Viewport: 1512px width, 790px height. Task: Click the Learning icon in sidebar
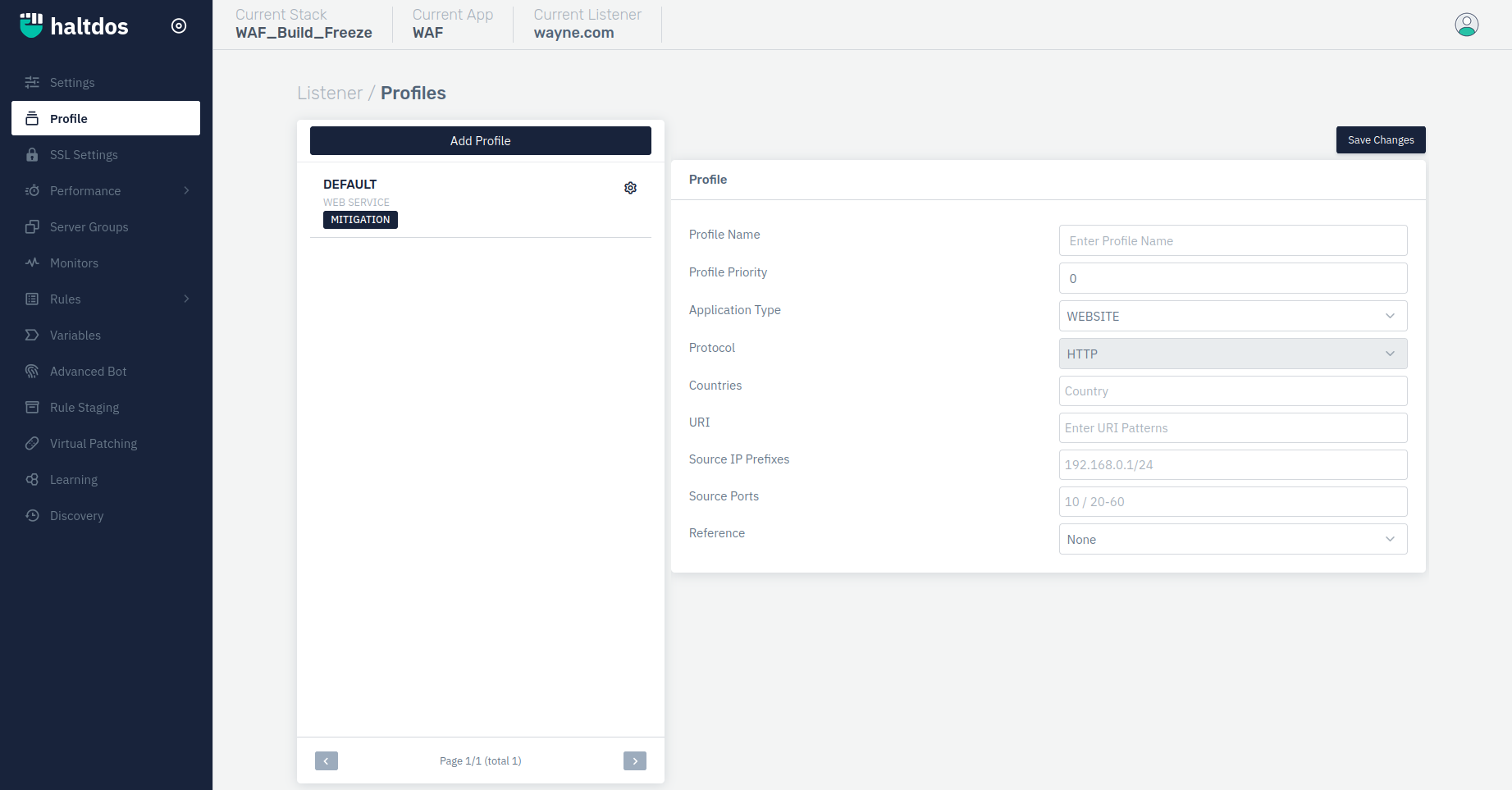[32, 479]
